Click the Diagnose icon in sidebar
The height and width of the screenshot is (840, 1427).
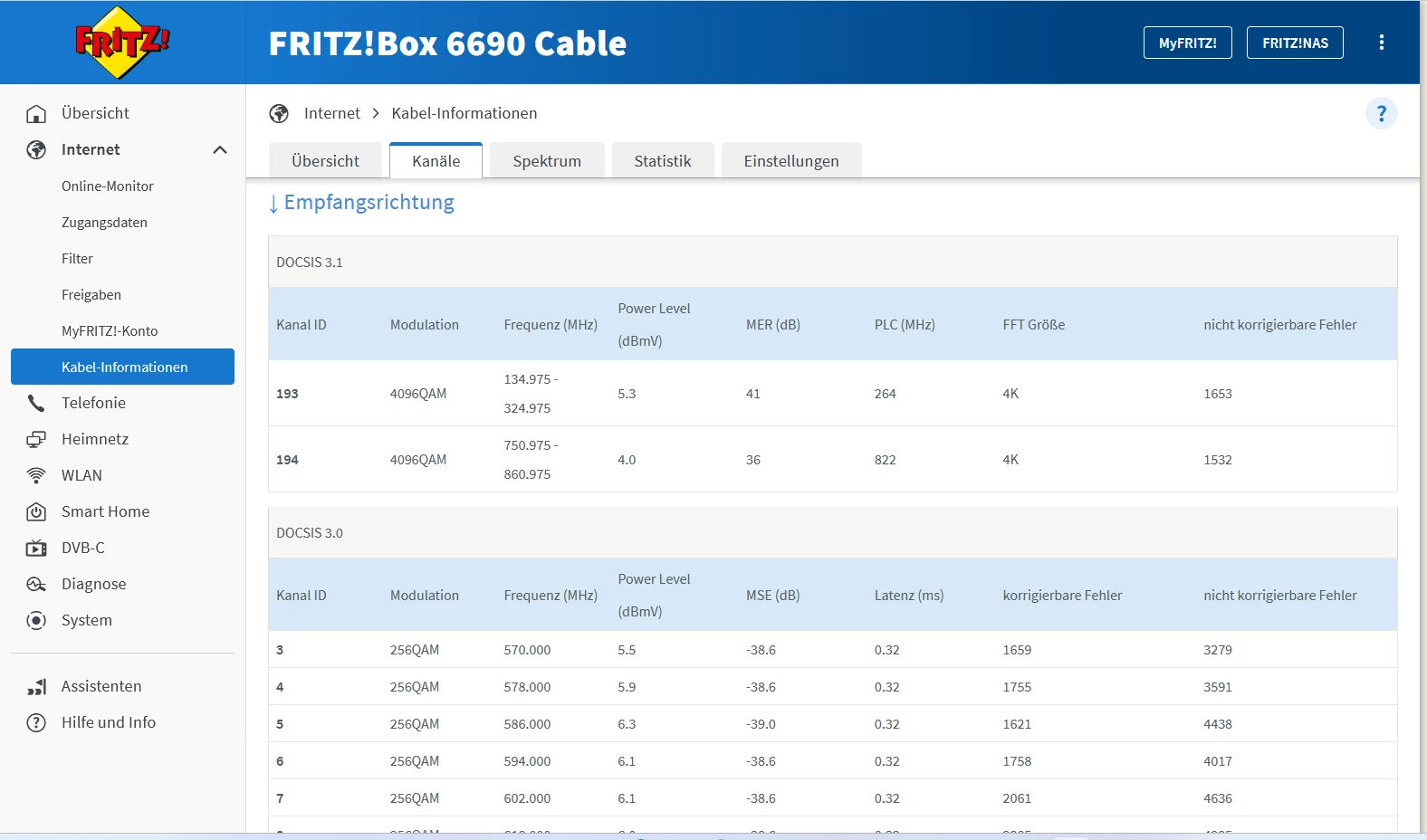36,584
